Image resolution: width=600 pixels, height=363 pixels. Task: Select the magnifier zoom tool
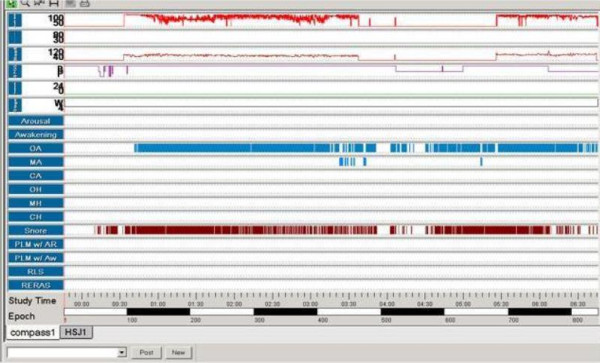25,3
